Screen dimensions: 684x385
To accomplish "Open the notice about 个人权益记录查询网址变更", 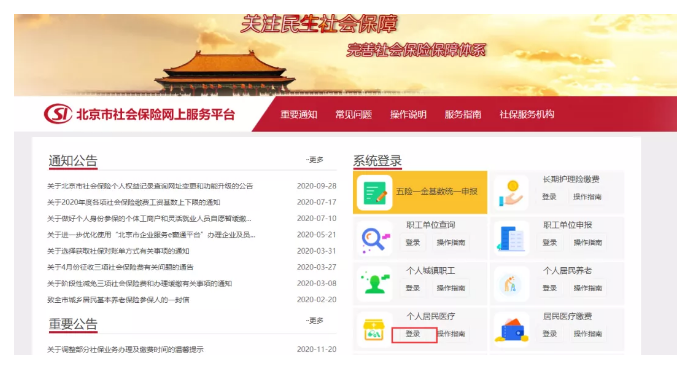I will [150, 186].
